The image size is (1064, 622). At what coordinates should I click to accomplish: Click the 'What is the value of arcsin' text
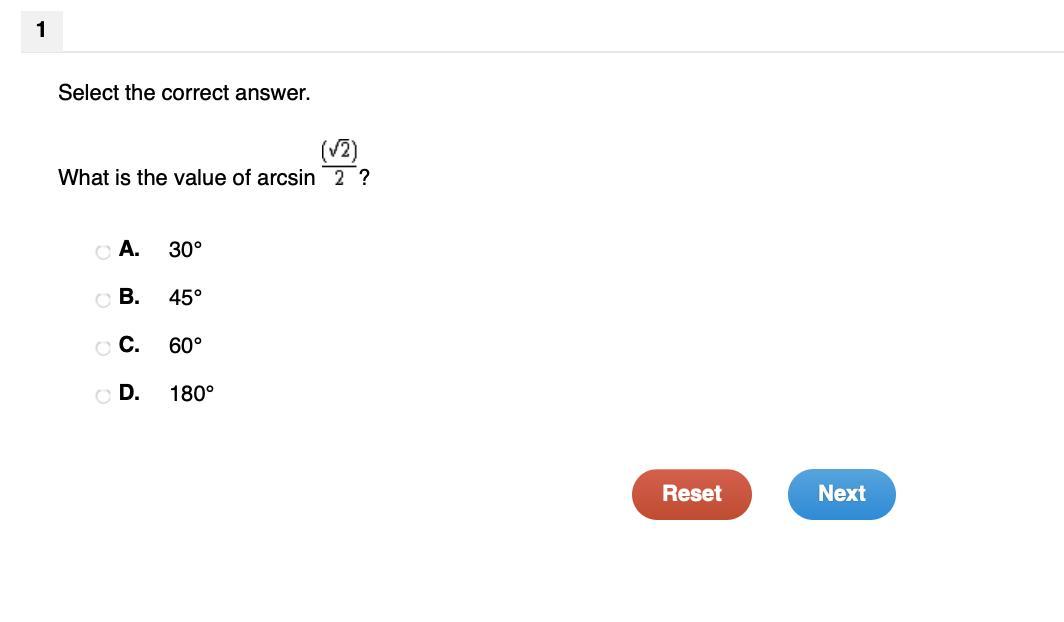pyautogui.click(x=186, y=178)
